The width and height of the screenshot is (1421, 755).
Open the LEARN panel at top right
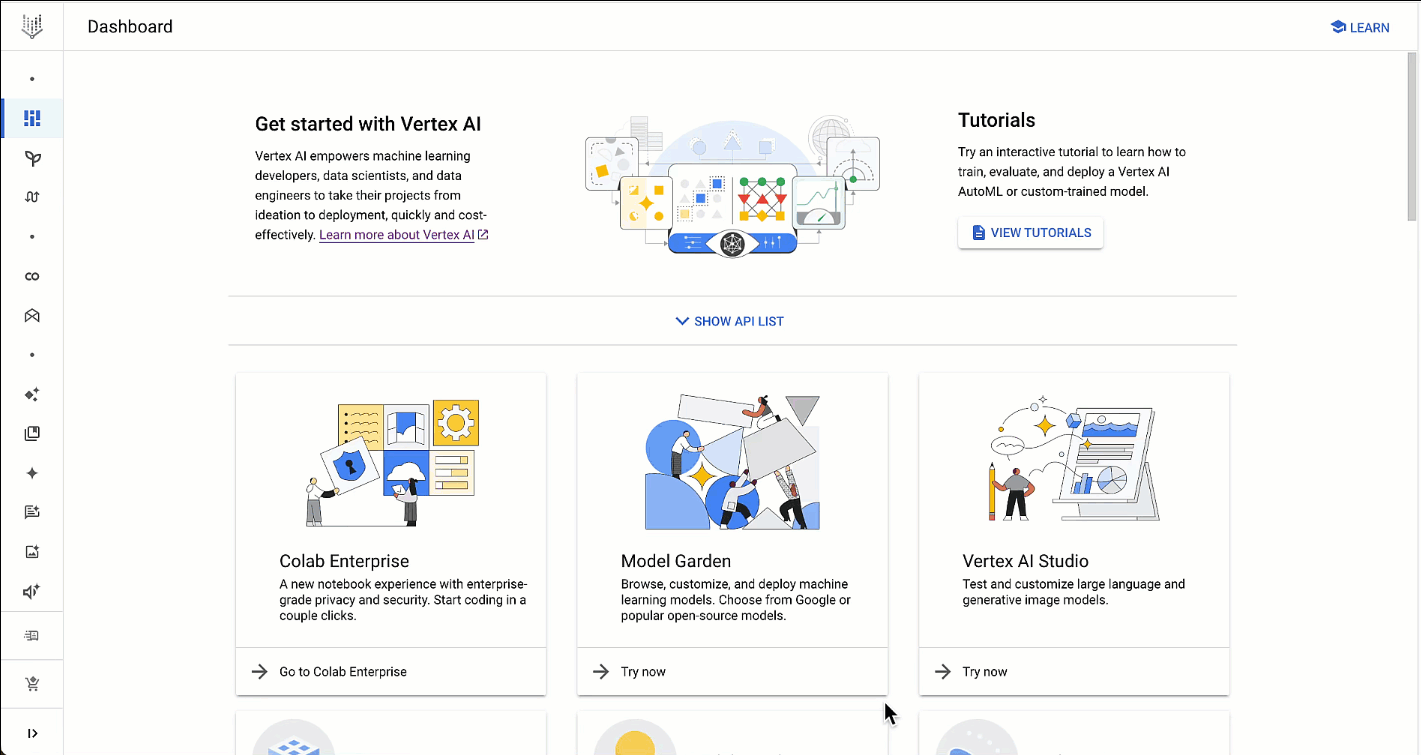(1360, 27)
